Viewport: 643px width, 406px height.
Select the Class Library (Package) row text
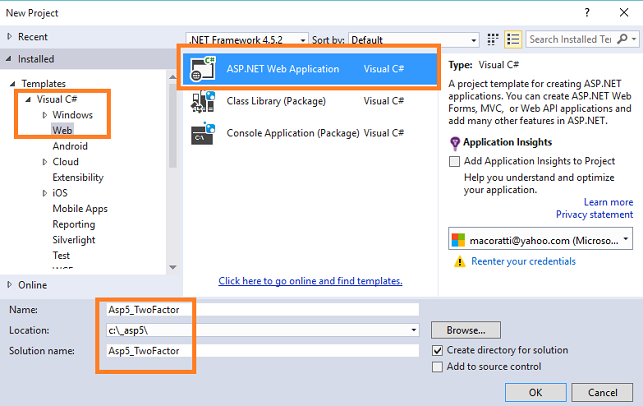pos(276,101)
